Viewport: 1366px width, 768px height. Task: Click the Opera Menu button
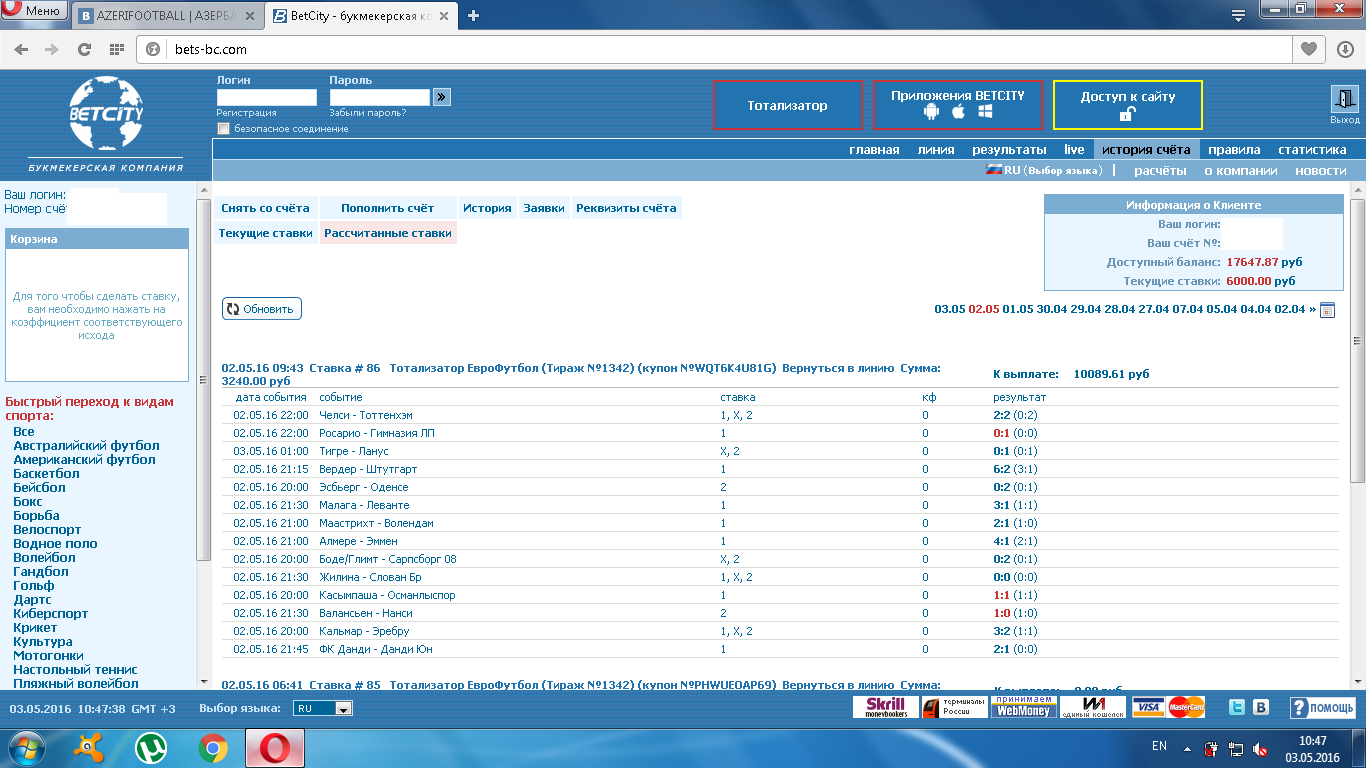coord(36,12)
